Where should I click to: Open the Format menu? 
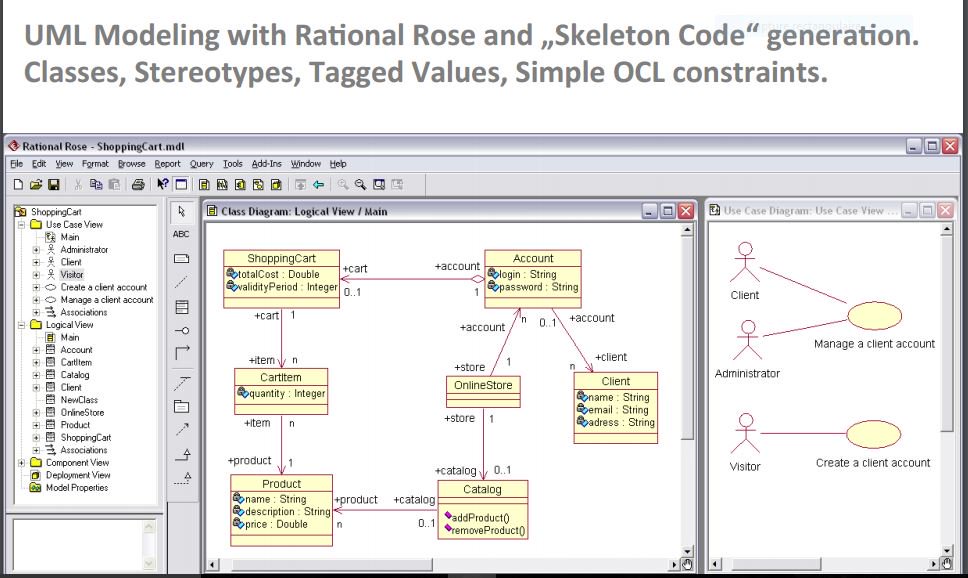pyautogui.click(x=95, y=164)
